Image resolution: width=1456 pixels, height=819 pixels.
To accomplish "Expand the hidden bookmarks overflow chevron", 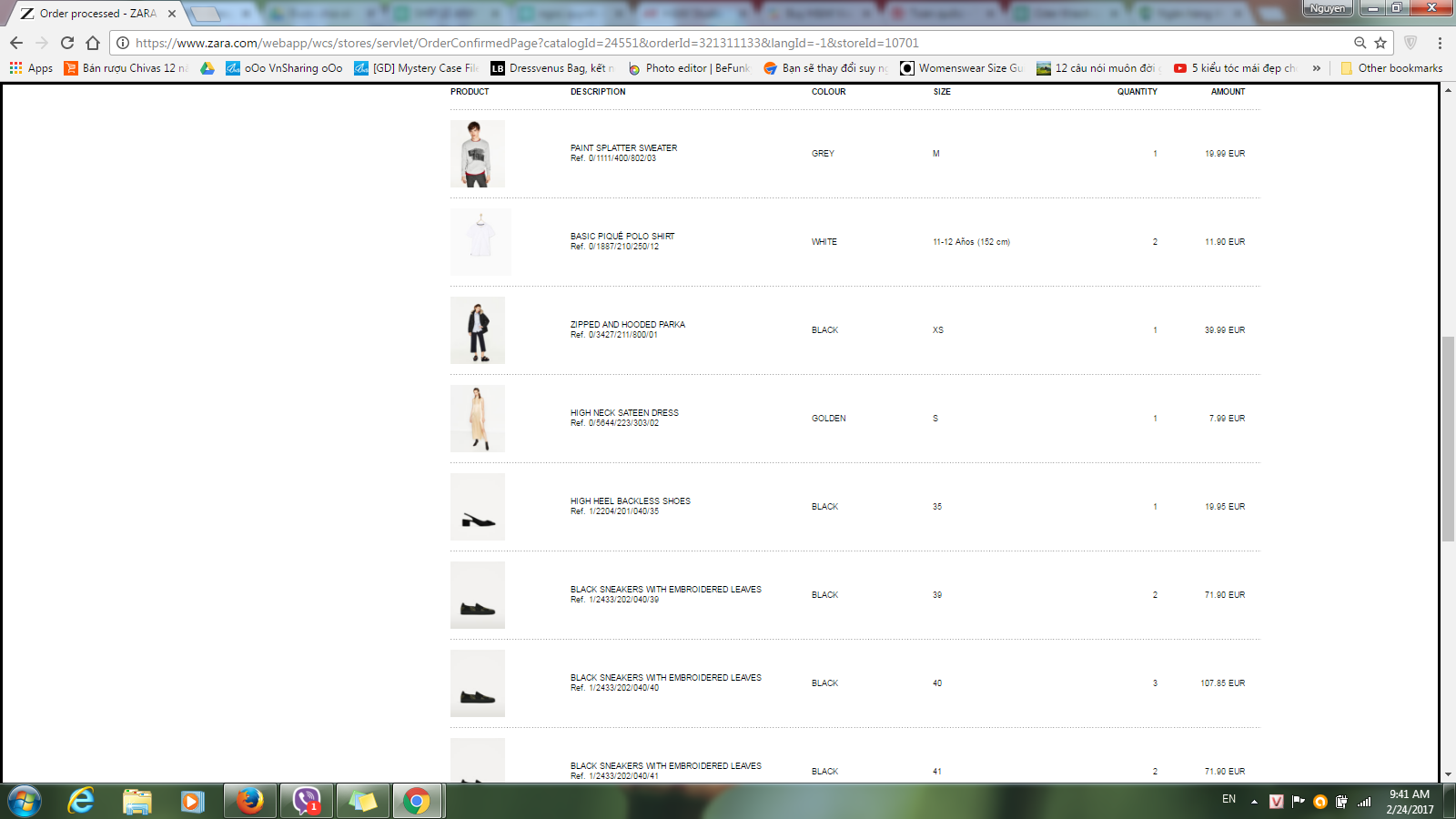I will tap(1316, 68).
